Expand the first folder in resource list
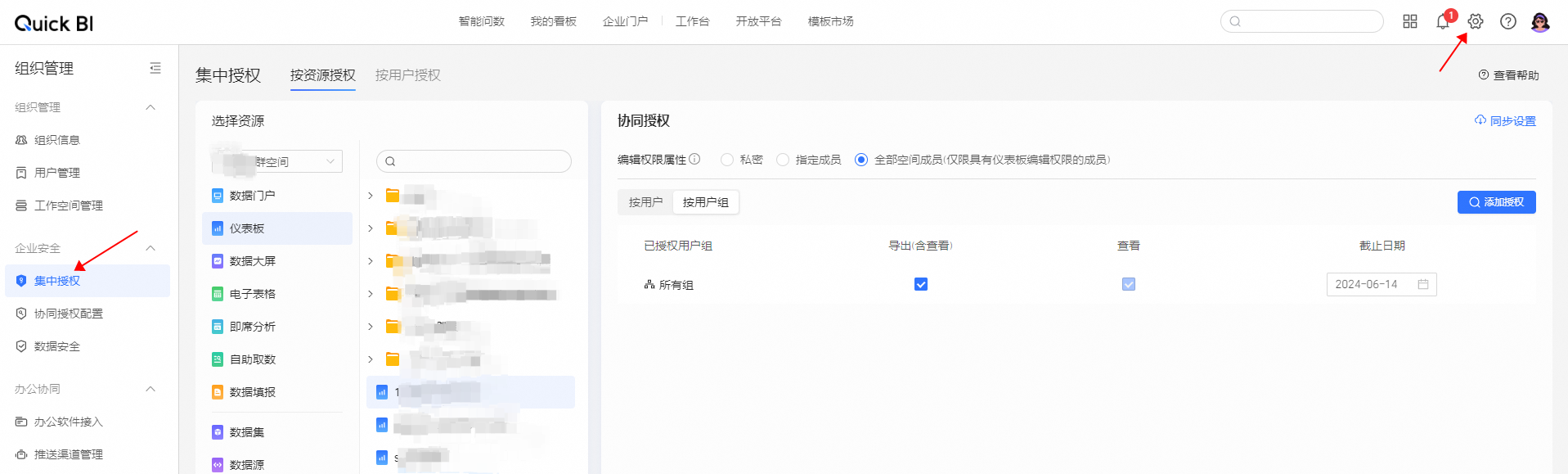Viewport: 1568px width, 474px height. click(371, 196)
